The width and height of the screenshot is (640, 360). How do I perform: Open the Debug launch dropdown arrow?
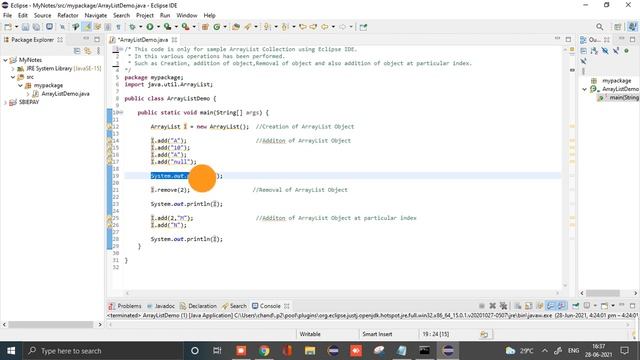(x=140, y=27)
